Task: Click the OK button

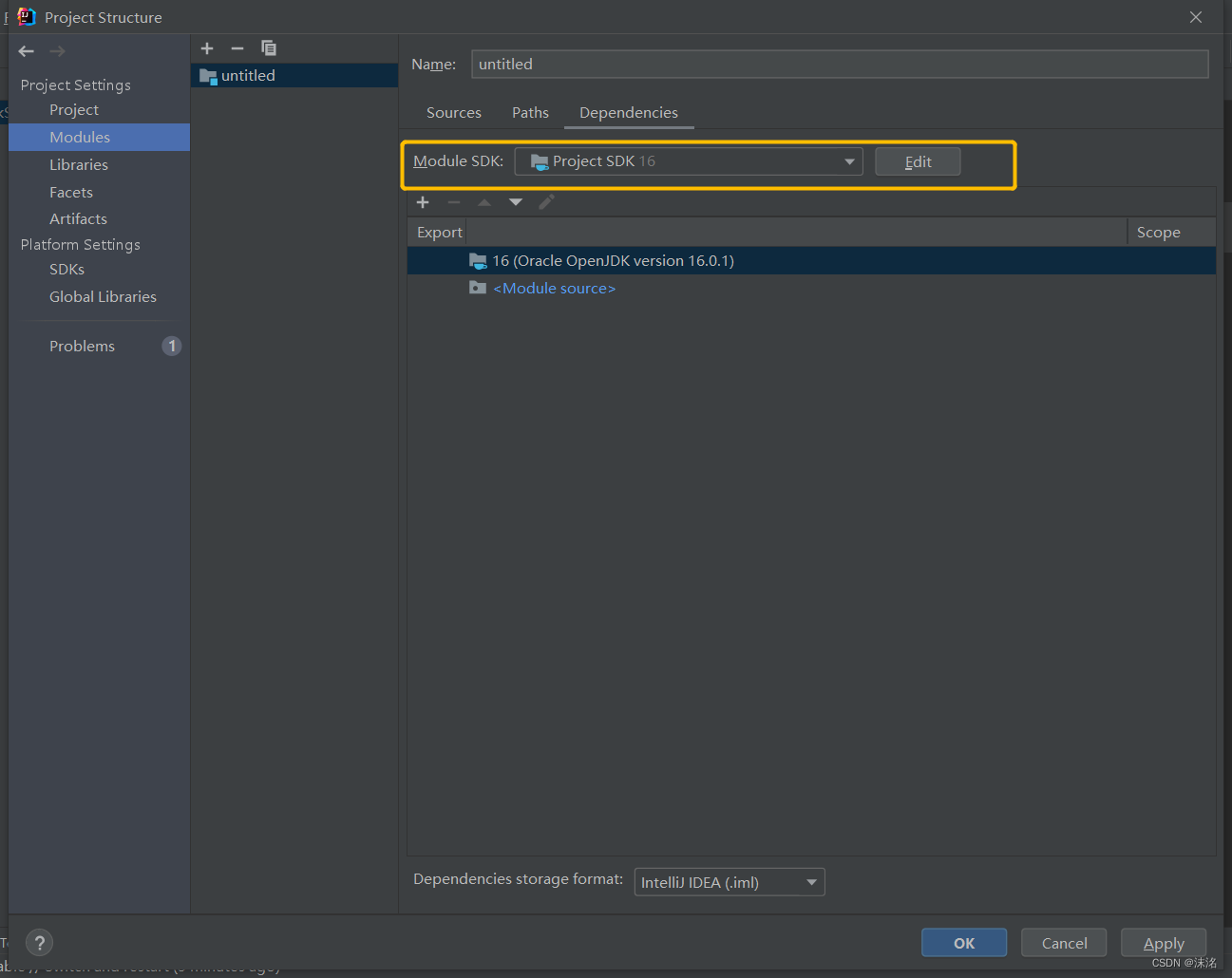Action: (x=964, y=943)
